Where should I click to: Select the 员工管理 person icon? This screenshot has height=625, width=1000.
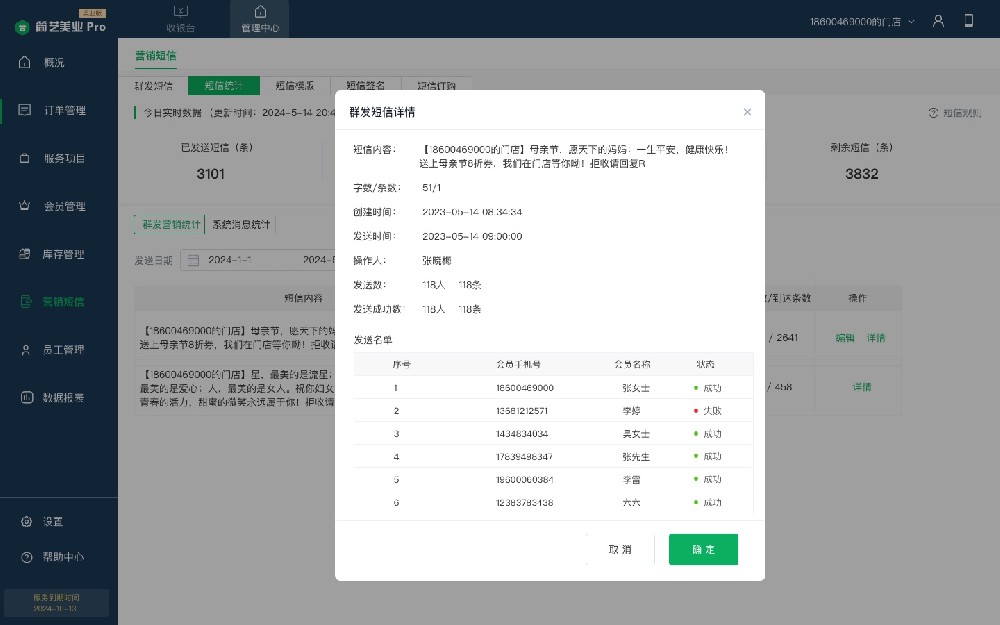[x=26, y=350]
